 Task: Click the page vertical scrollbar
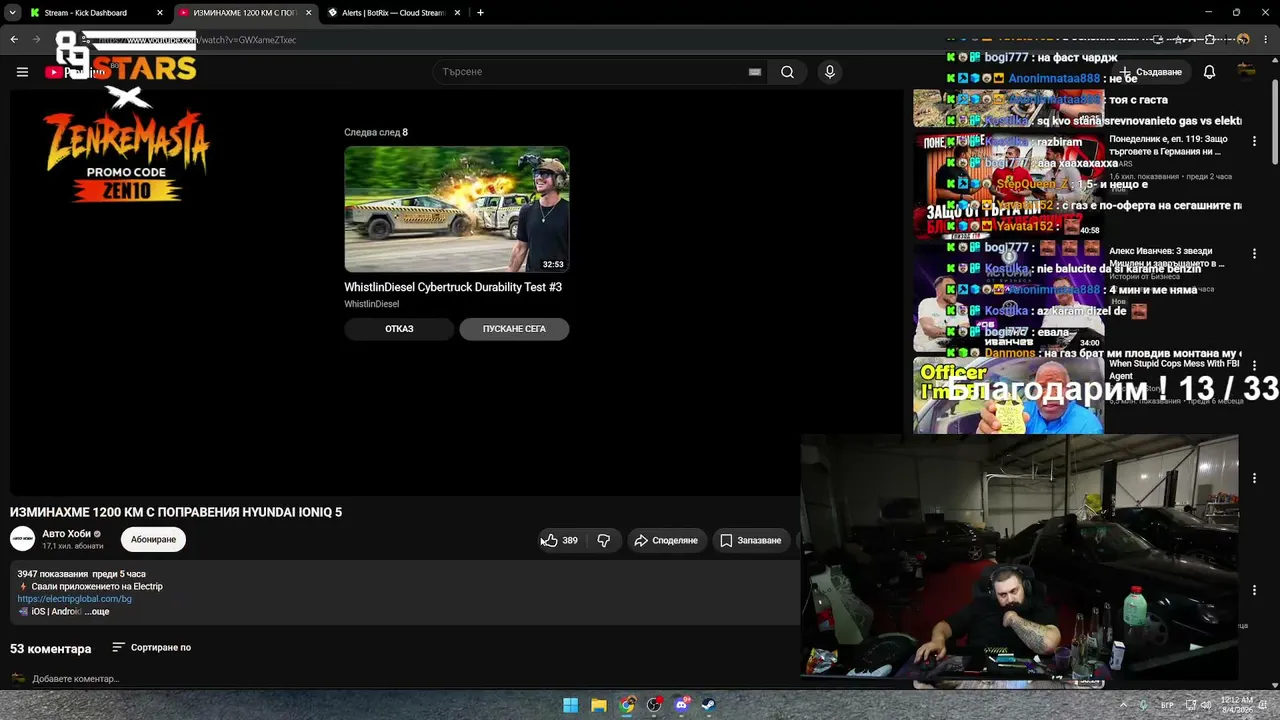1274,120
